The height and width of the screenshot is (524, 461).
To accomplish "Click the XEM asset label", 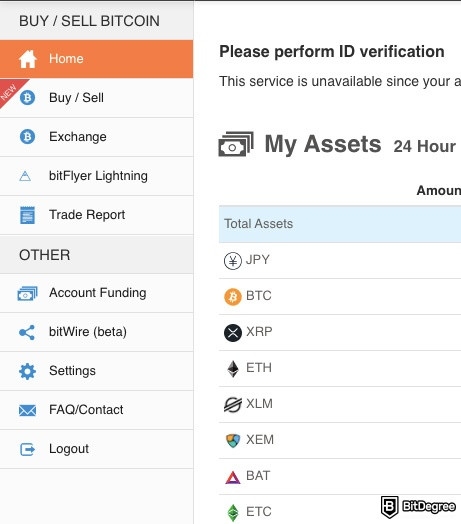I will 260,440.
